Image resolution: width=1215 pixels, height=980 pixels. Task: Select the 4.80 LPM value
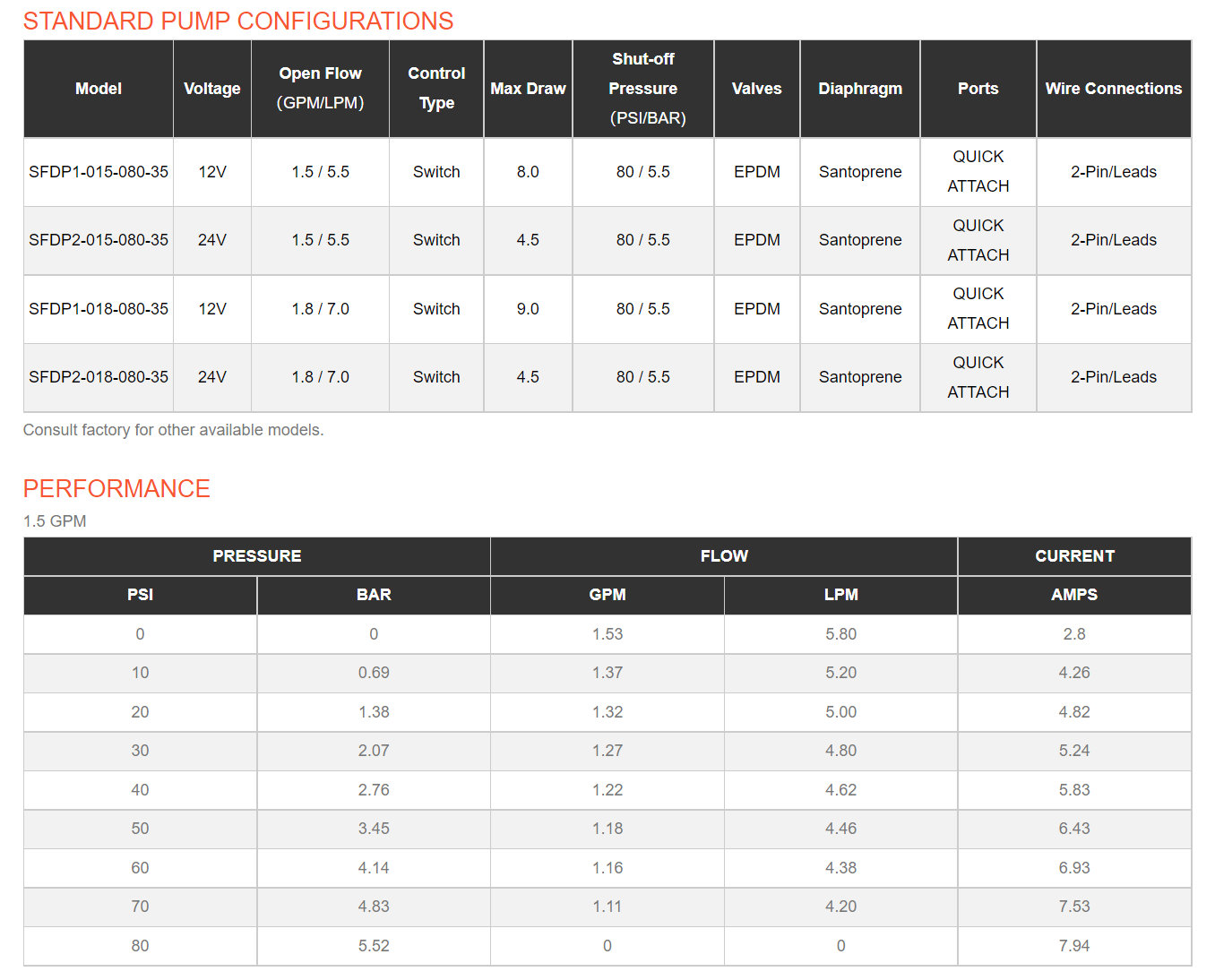[x=841, y=751]
